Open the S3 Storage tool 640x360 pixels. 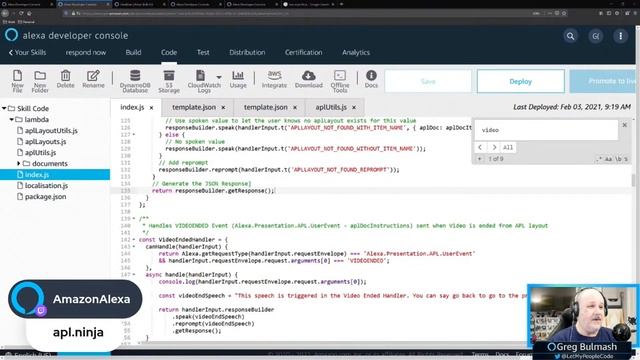coord(169,81)
